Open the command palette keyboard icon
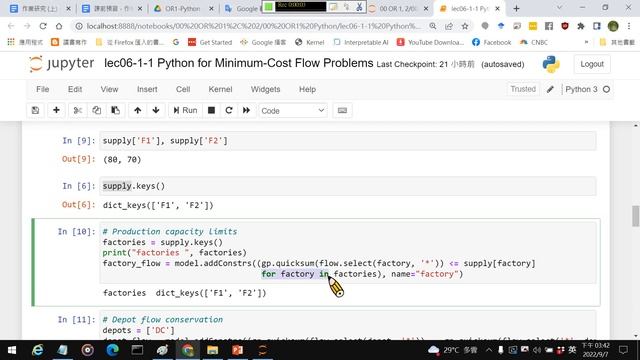 pos(342,110)
